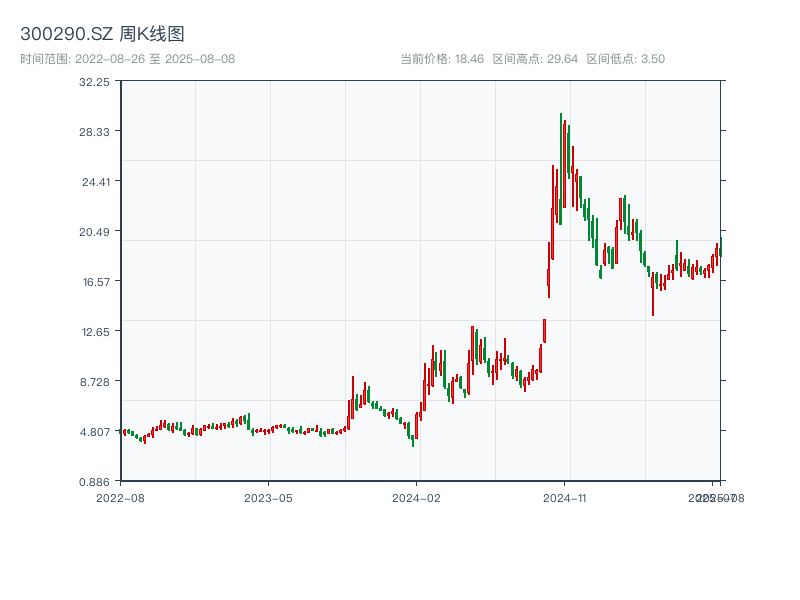Viewport: 800px width, 600px height.
Task: Click x-axis label 2024-11
Action: [564, 498]
